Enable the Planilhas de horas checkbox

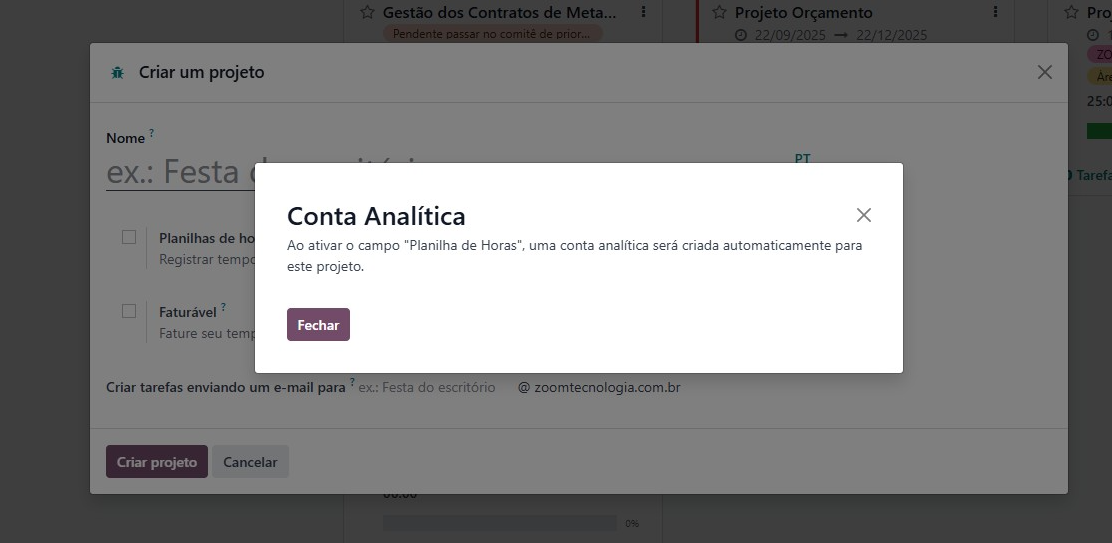129,237
